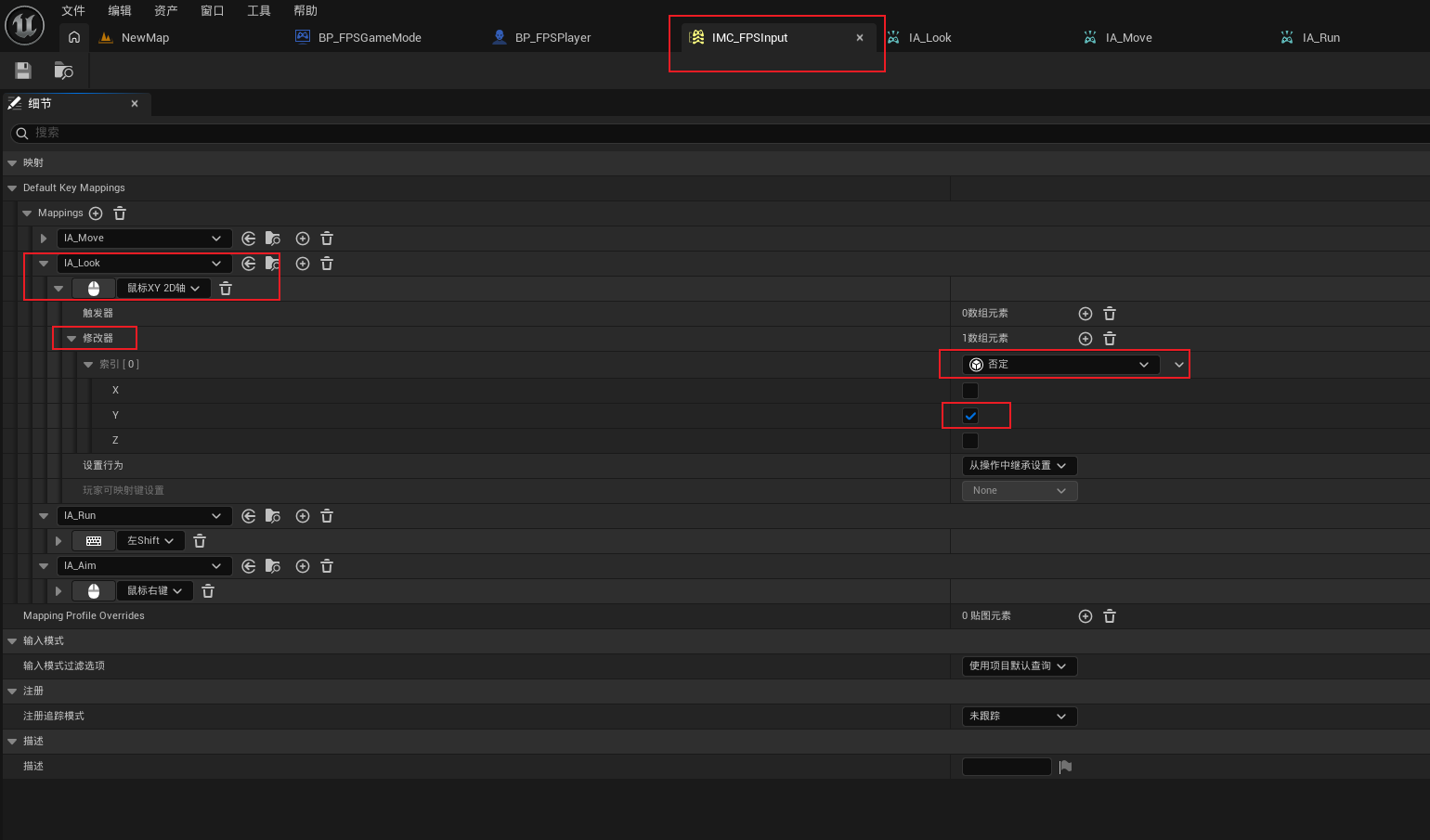Click the 搜索 field in the 细节 panel
This screenshot has width=1430, height=840.
(x=720, y=133)
